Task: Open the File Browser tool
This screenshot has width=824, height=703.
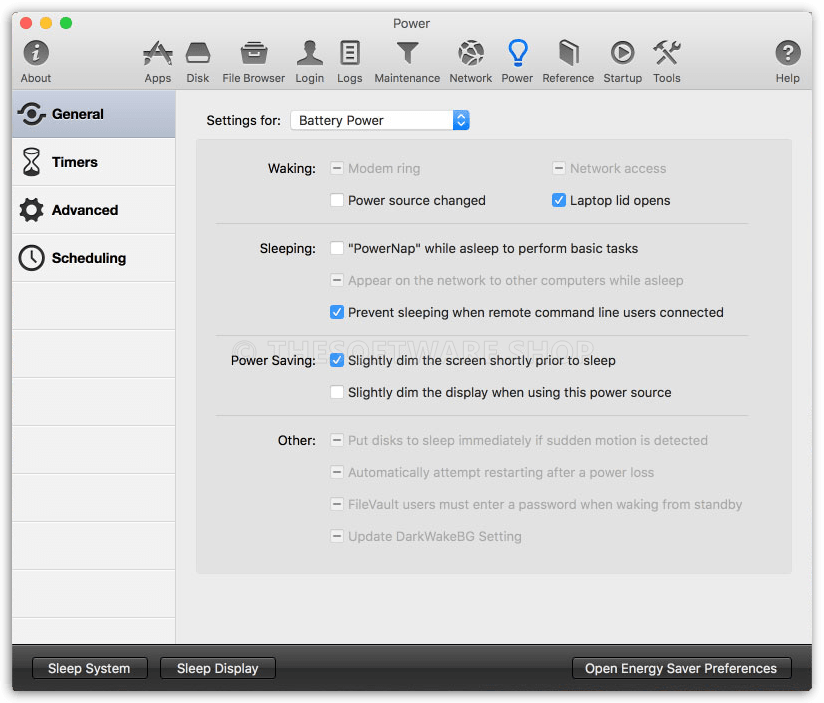Action: point(253,60)
